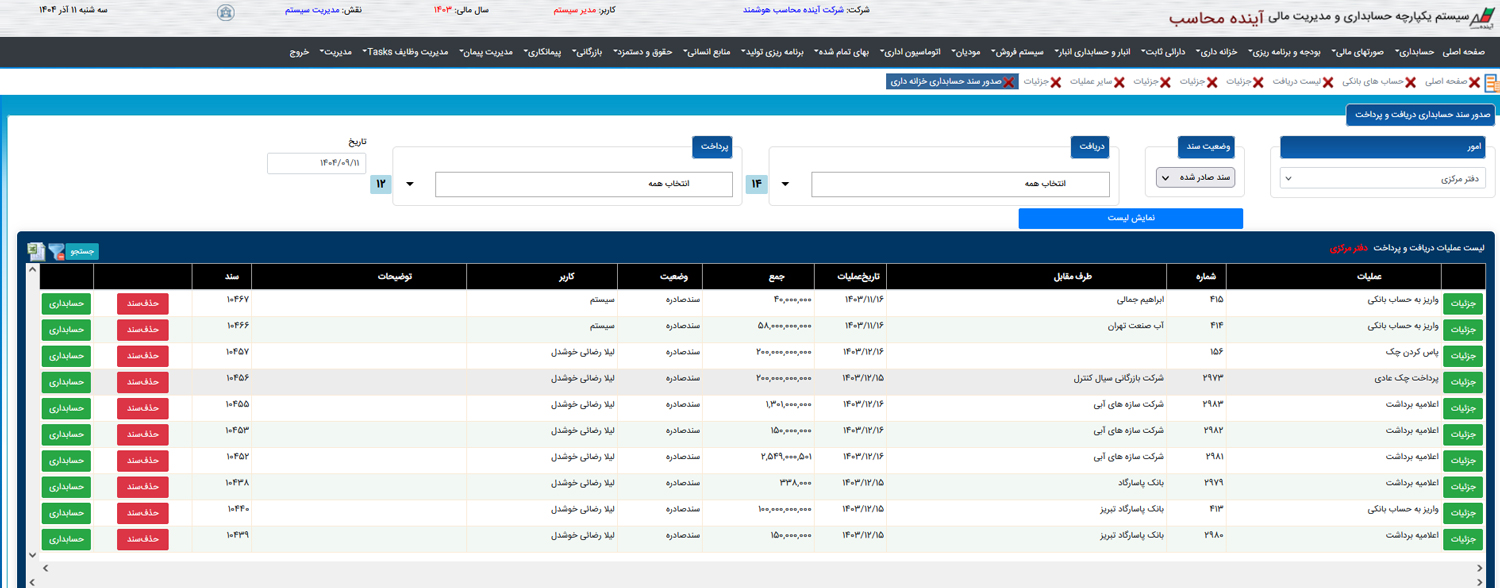The image size is (1500, 588).
Task: Click the تاریخ date input field
Action: click(316, 163)
